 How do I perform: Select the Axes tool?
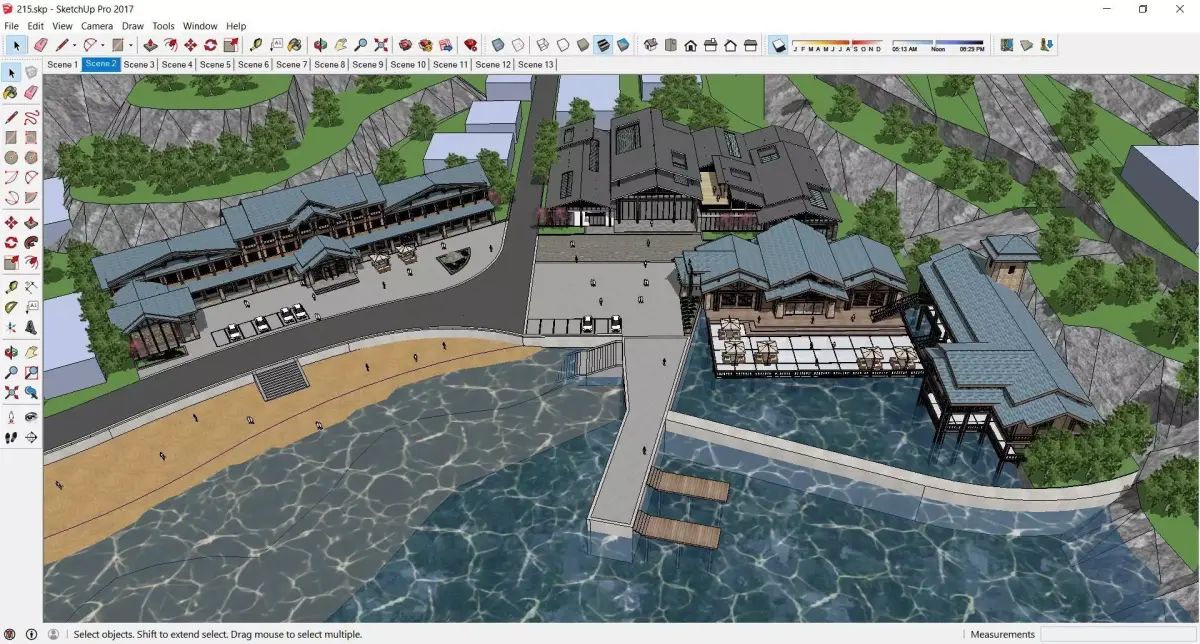[11, 326]
